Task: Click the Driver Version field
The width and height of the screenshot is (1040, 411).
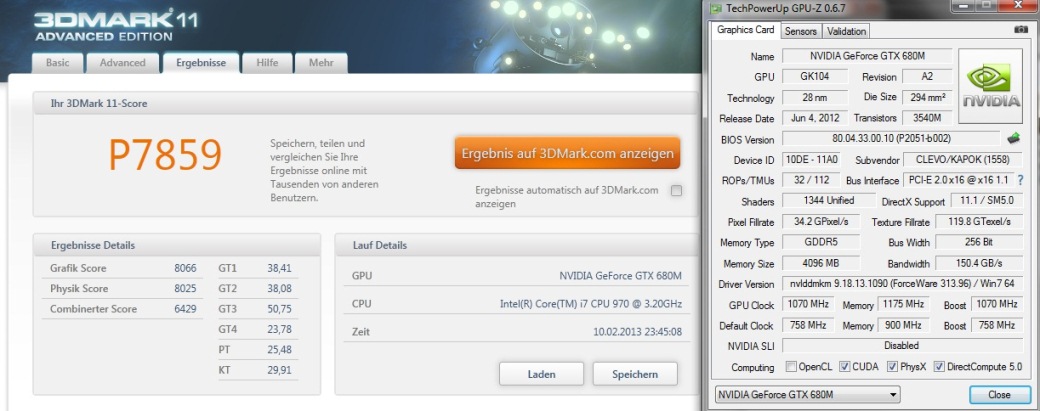Action: coord(903,284)
